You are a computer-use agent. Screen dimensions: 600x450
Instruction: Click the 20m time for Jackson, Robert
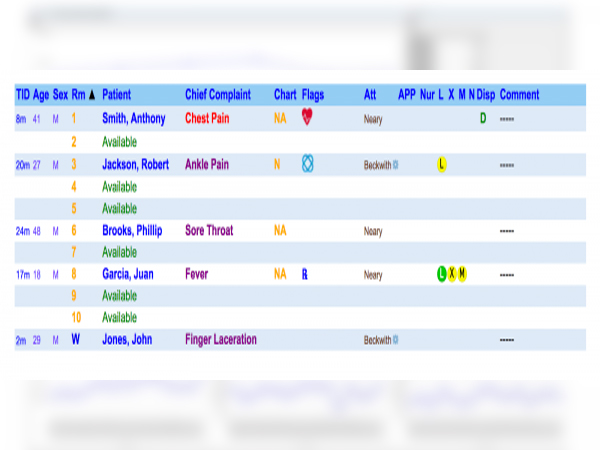pyautogui.click(x=23, y=165)
